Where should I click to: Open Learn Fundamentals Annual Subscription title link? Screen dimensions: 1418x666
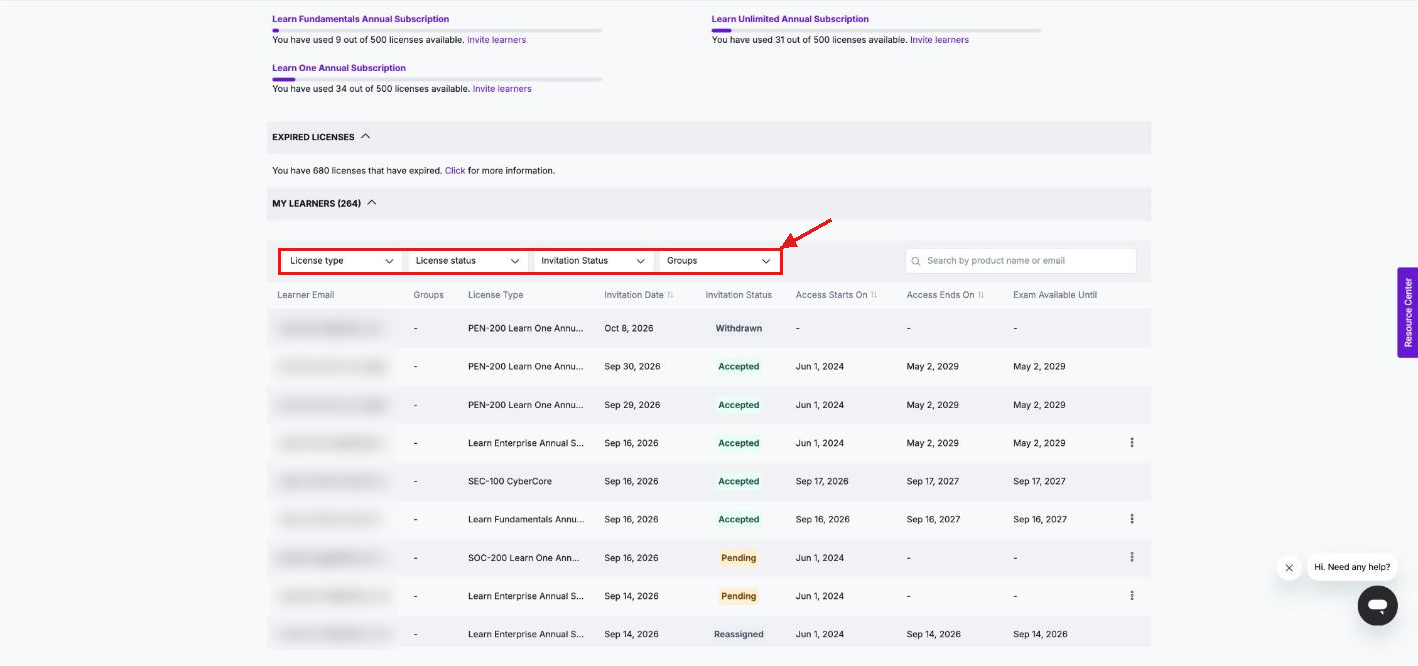pyautogui.click(x=361, y=19)
